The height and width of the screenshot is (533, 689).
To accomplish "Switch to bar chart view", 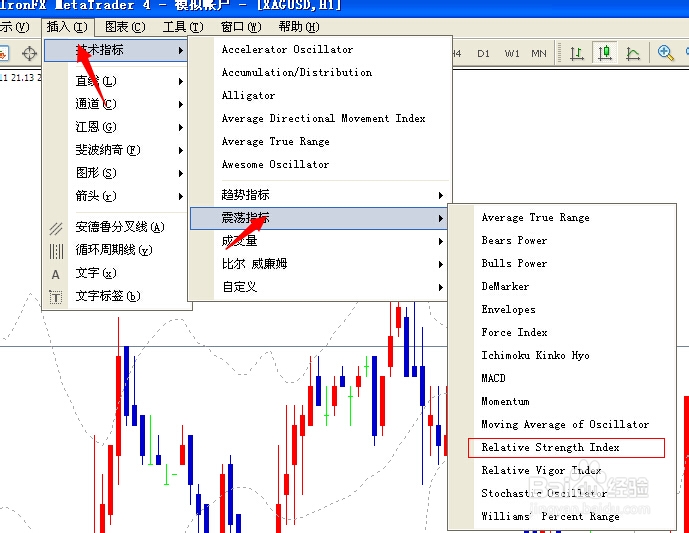I will (x=577, y=53).
